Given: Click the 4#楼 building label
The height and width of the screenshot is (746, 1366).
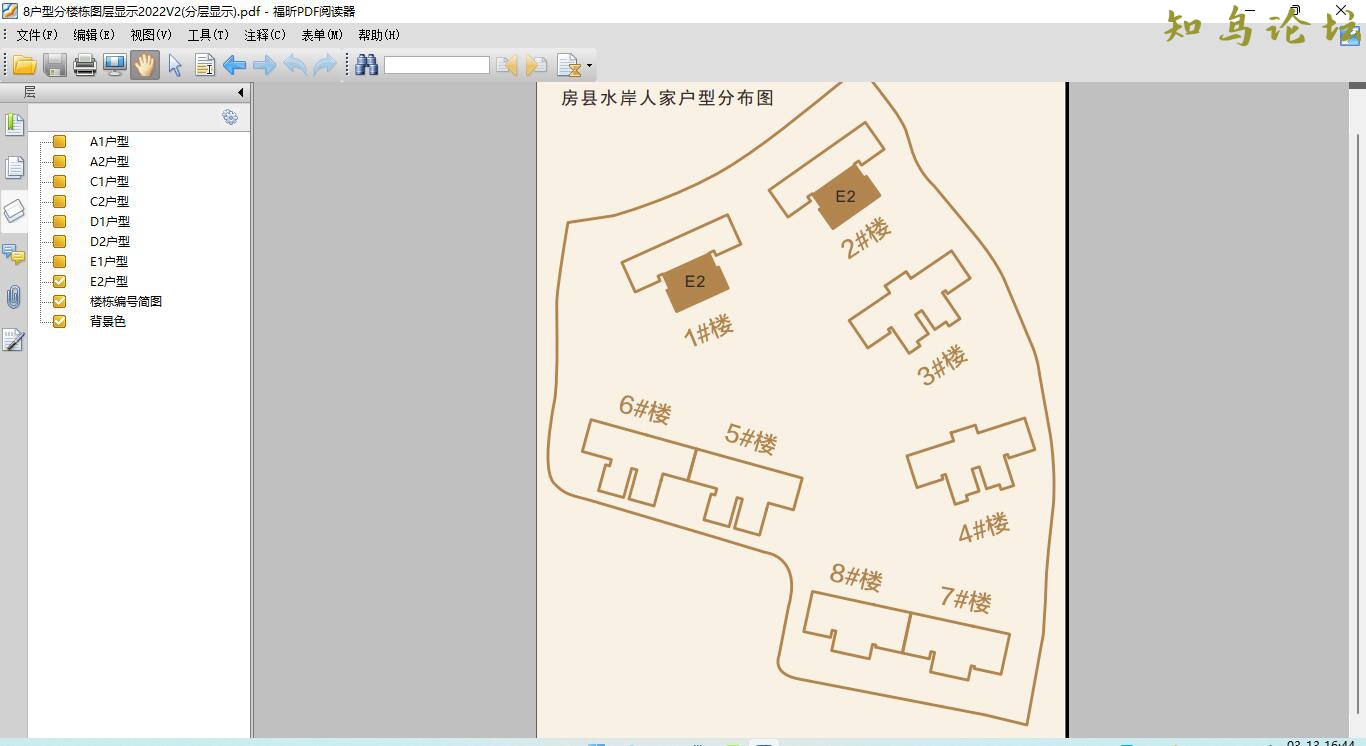Looking at the screenshot, I should coord(984,528).
